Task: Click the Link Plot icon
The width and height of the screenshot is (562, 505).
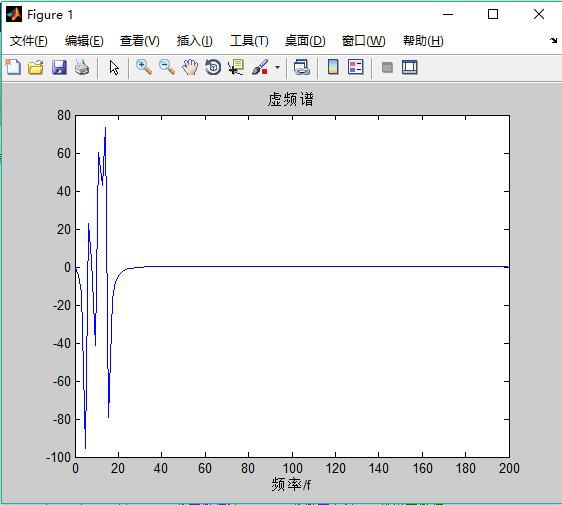Action: pos(301,67)
